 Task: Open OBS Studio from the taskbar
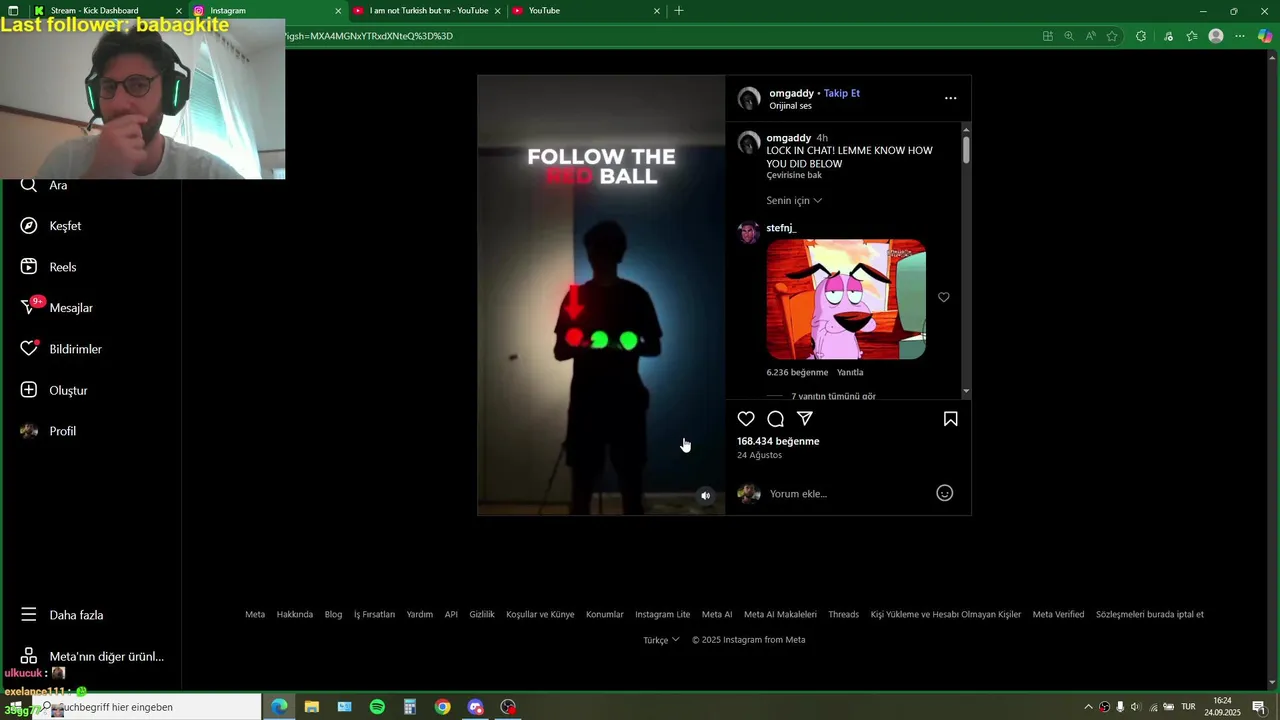click(x=508, y=707)
